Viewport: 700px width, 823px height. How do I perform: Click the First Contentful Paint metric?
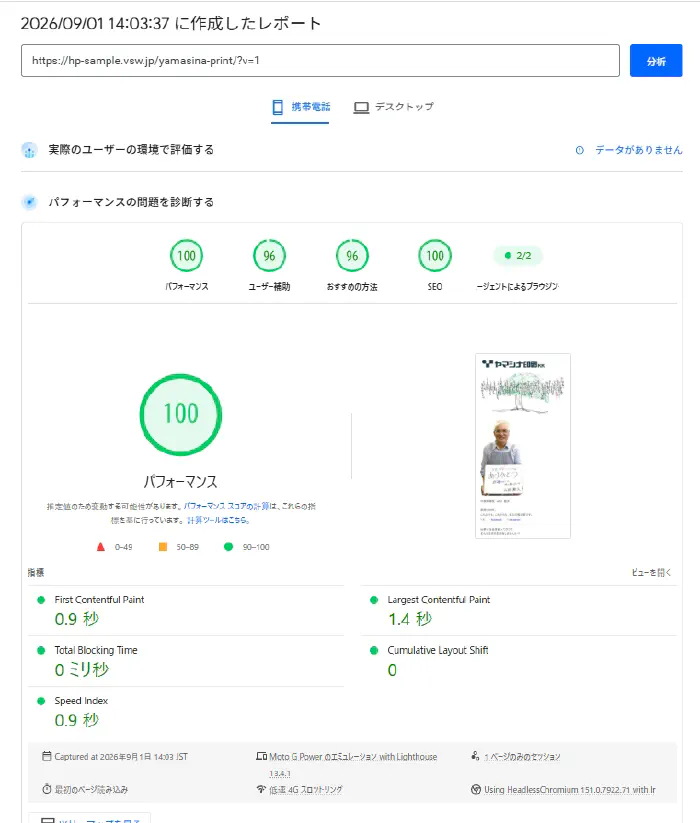click(x=186, y=610)
